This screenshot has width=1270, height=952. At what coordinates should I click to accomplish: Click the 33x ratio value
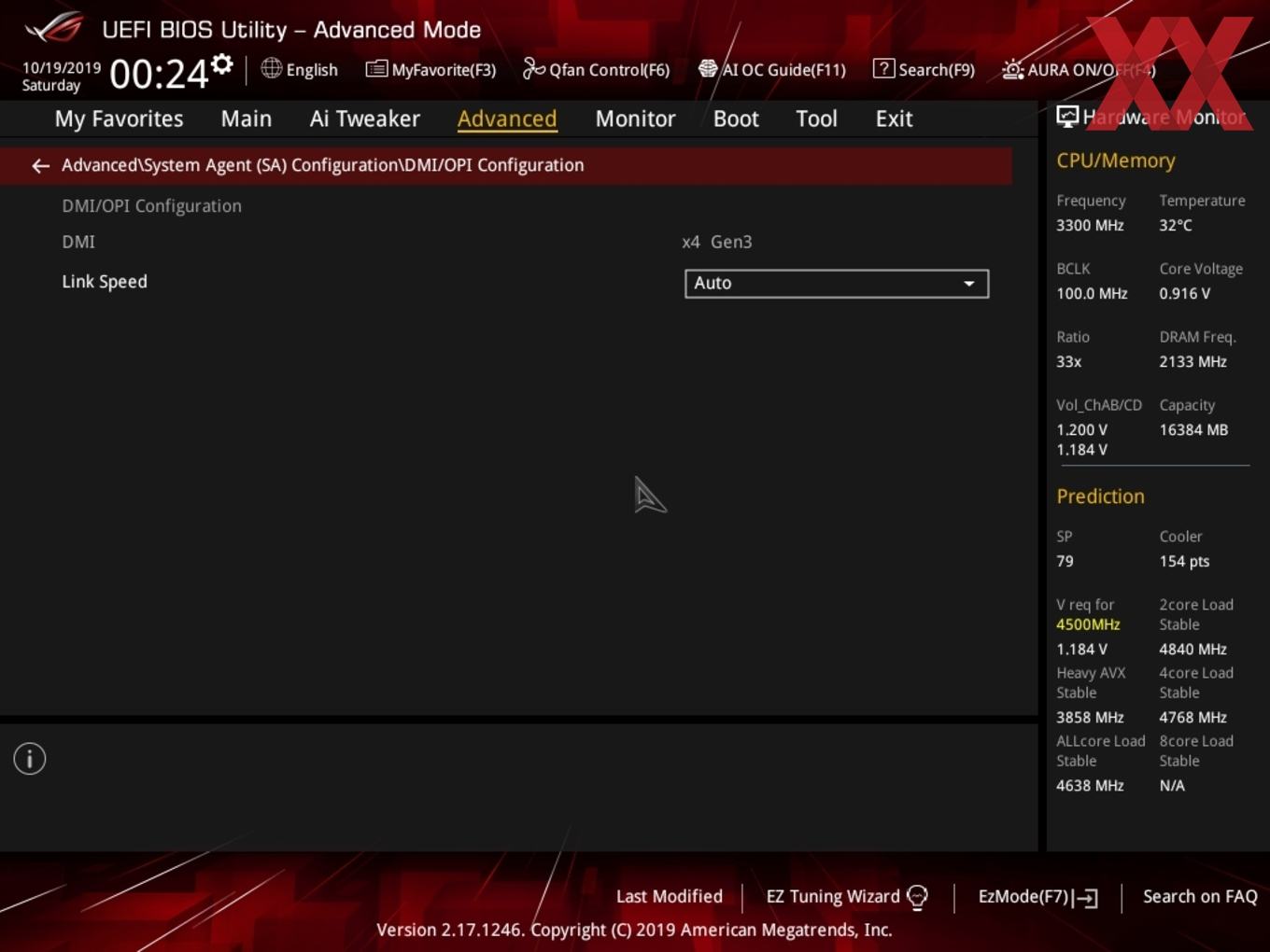pos(1068,362)
